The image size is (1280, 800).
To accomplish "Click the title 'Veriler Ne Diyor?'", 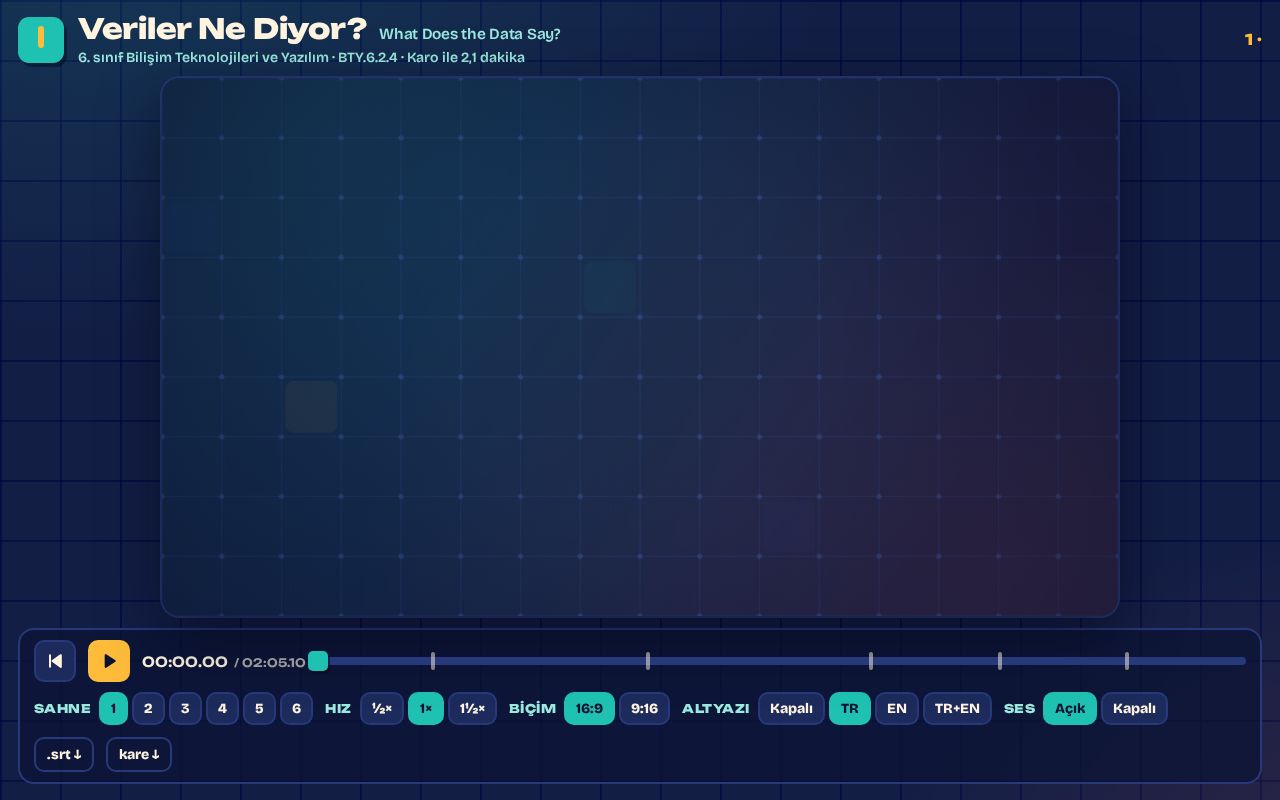I will pos(222,28).
